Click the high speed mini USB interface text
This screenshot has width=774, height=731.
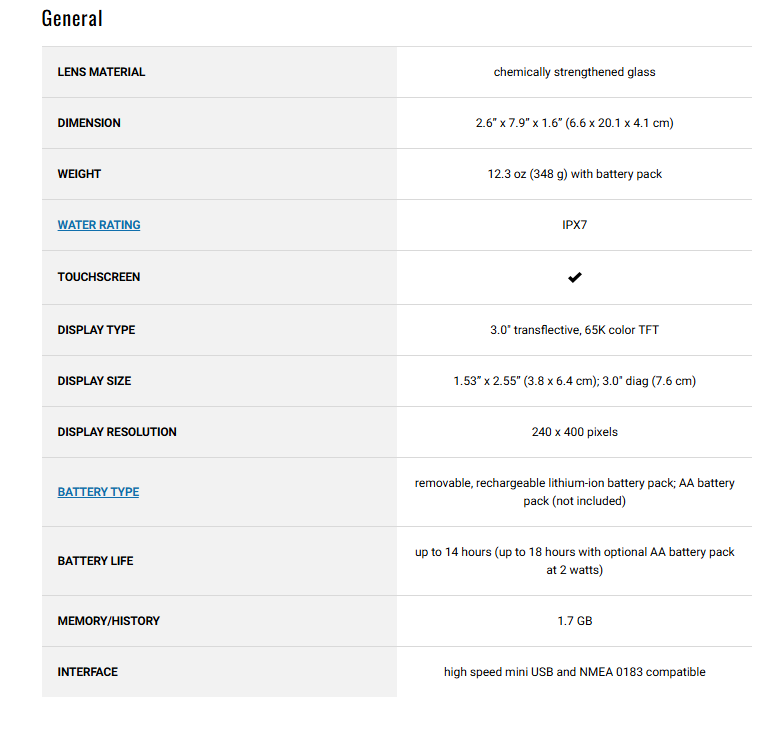pos(574,672)
